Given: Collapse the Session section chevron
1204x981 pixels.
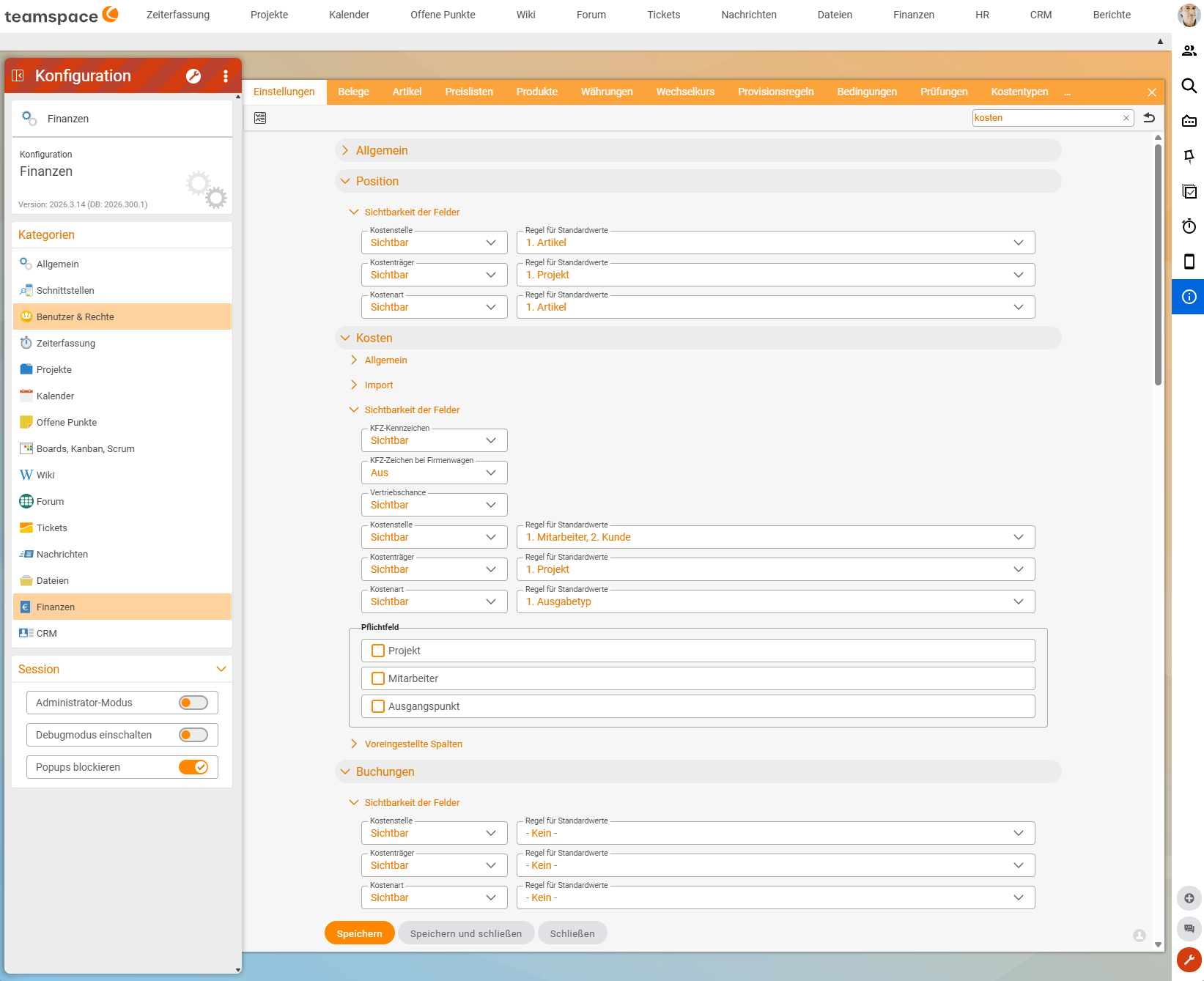Looking at the screenshot, I should [x=221, y=669].
